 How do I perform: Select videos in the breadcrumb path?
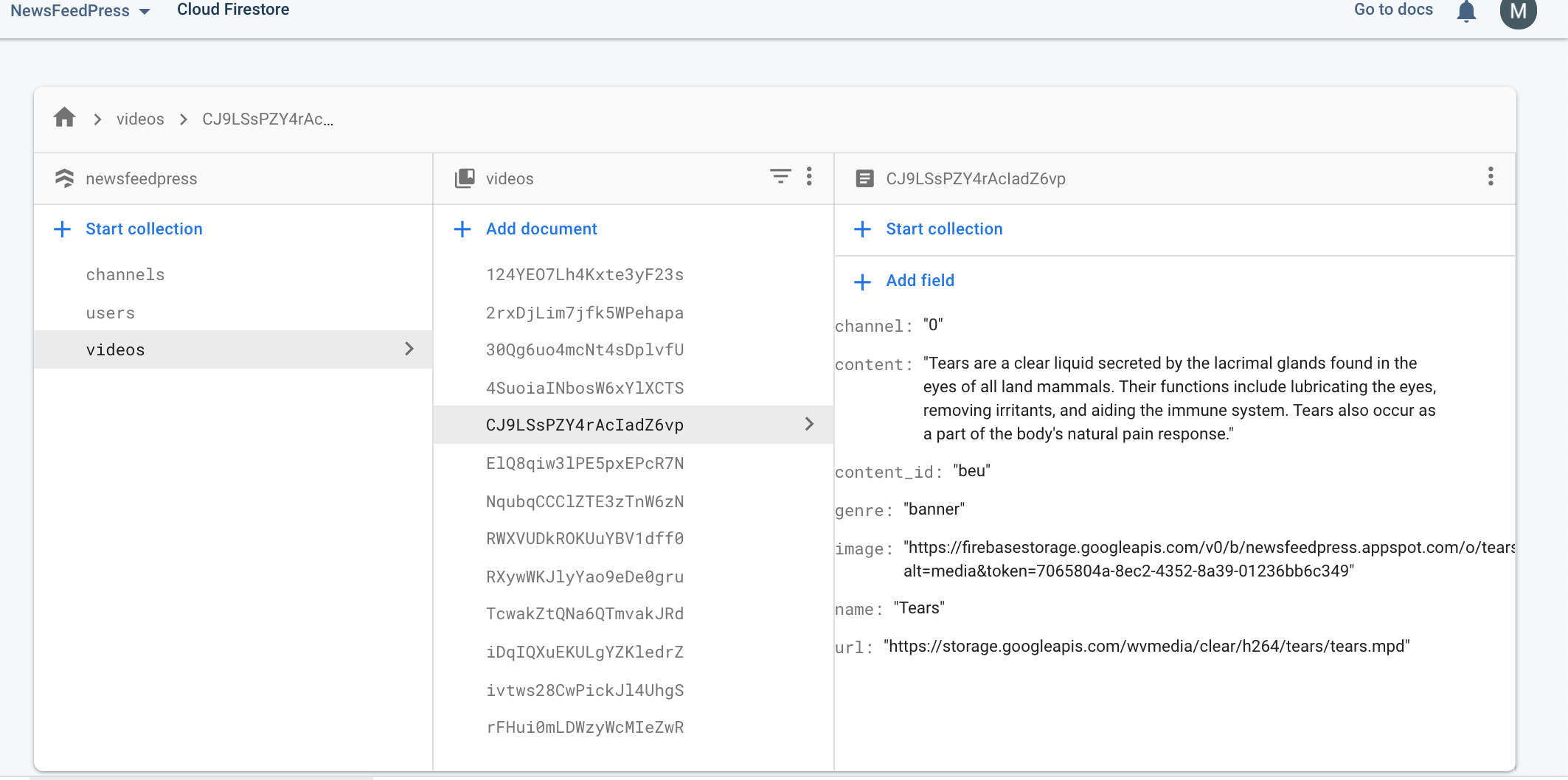[x=140, y=119]
